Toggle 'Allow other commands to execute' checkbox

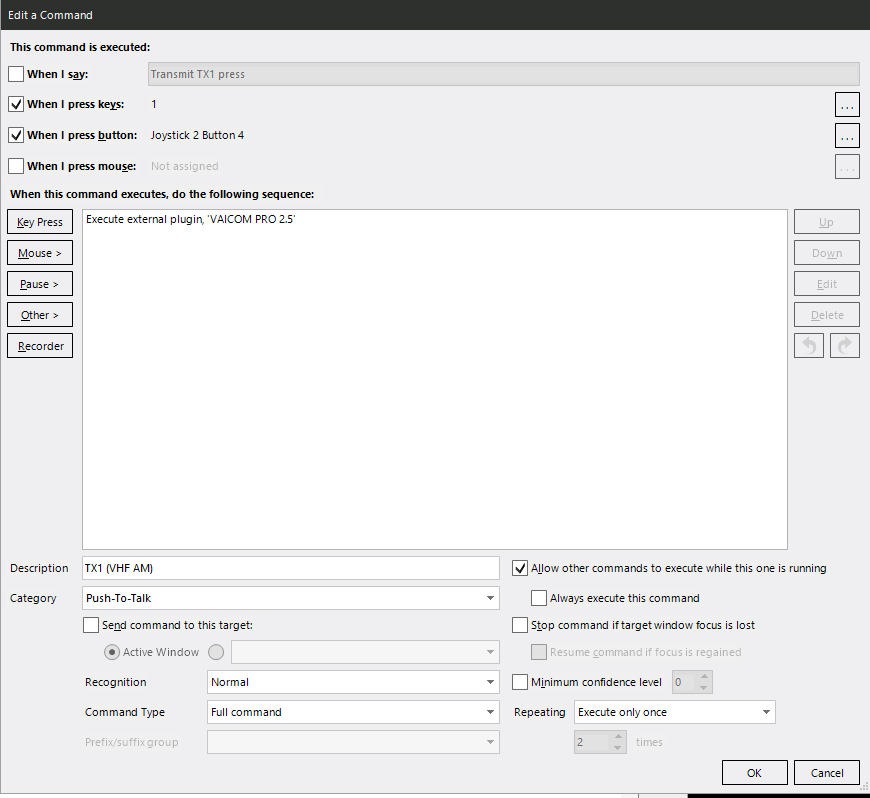click(x=519, y=568)
